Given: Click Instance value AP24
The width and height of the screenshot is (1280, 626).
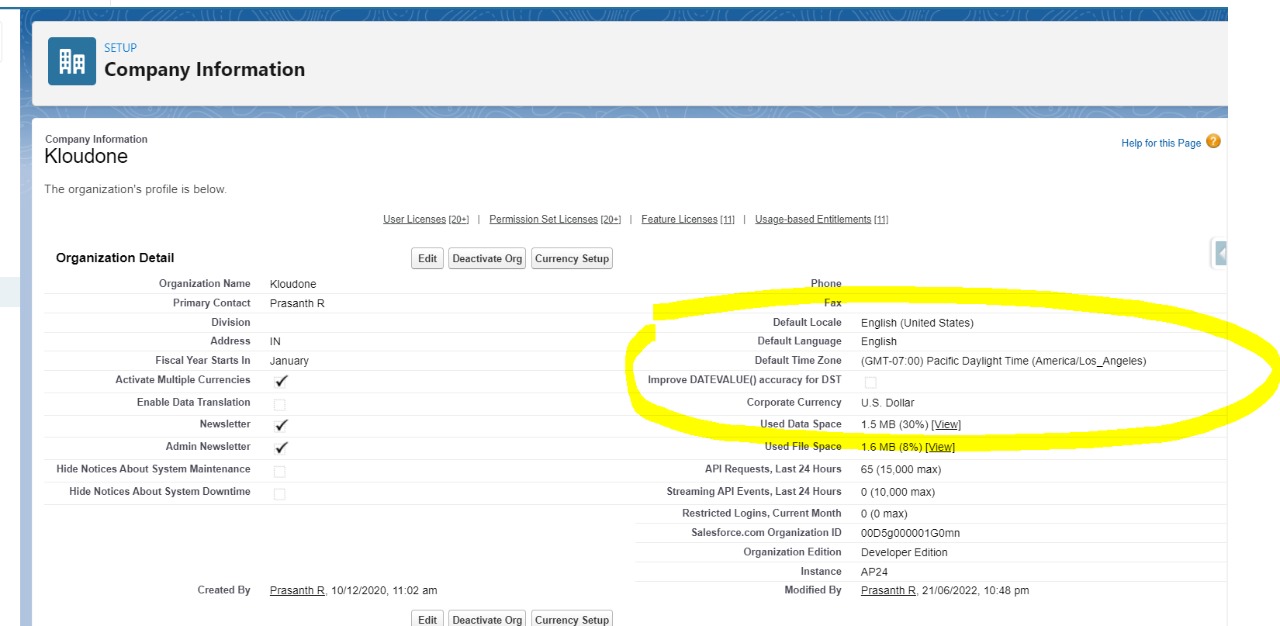Looking at the screenshot, I should (875, 571).
